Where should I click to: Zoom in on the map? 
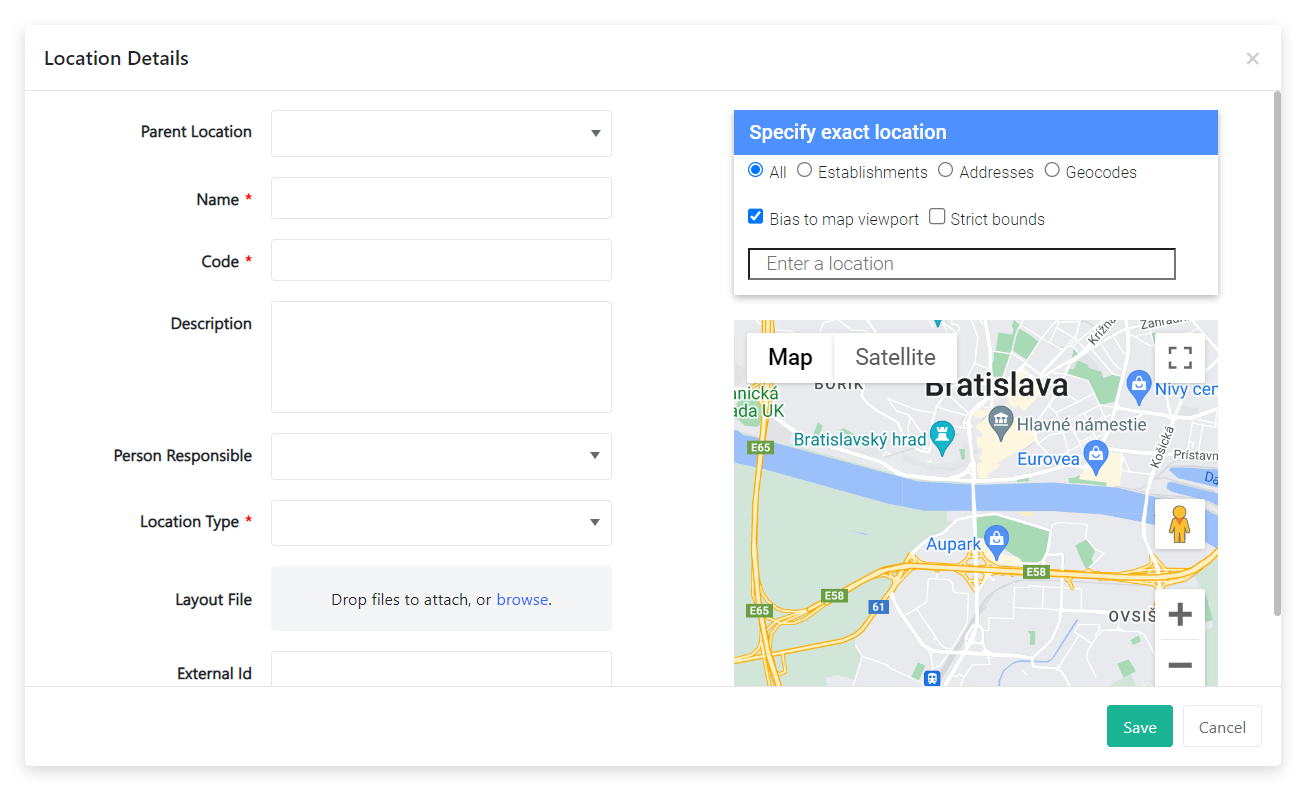click(x=1180, y=614)
